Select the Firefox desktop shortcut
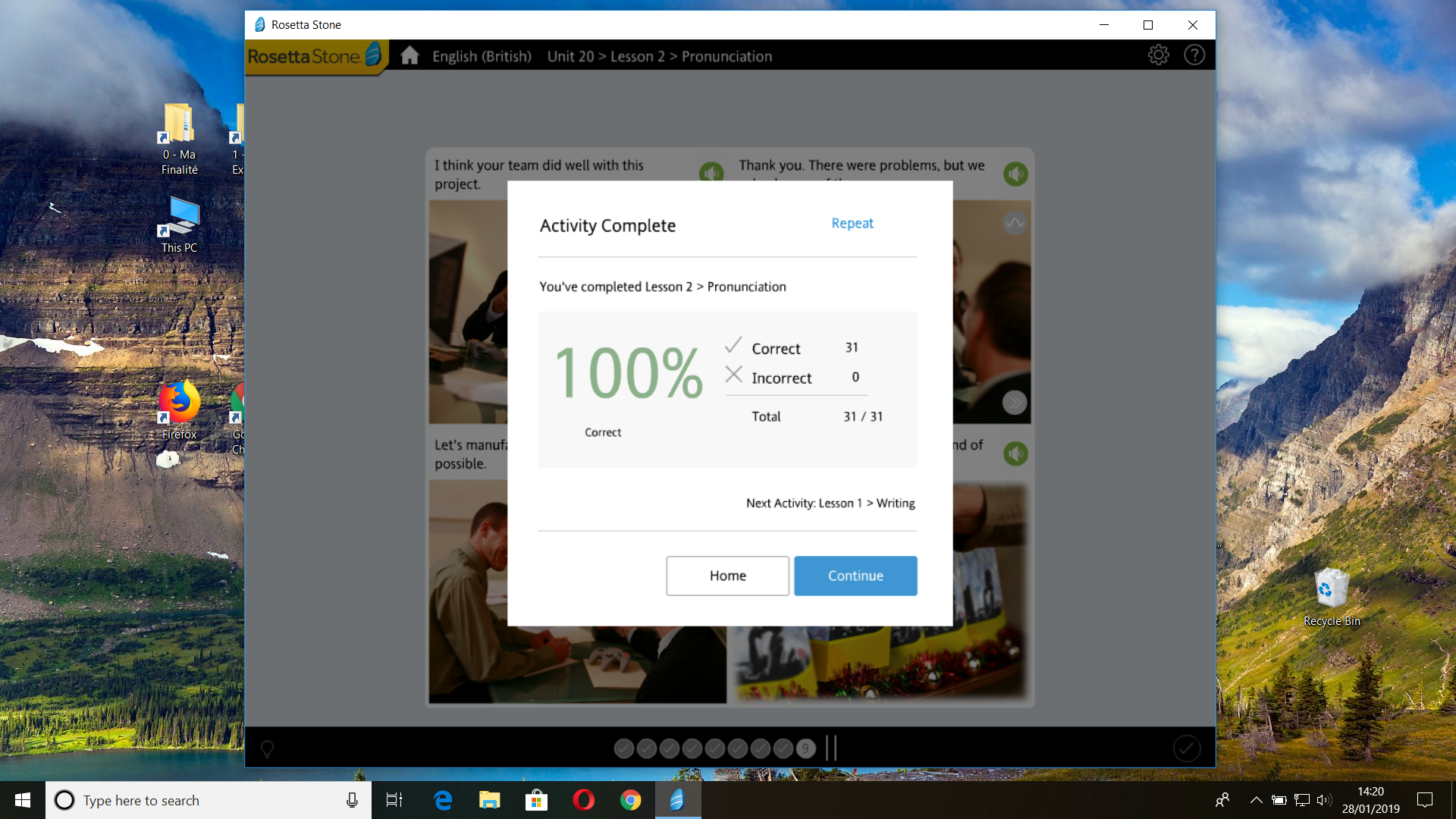The height and width of the screenshot is (819, 1456). click(179, 410)
